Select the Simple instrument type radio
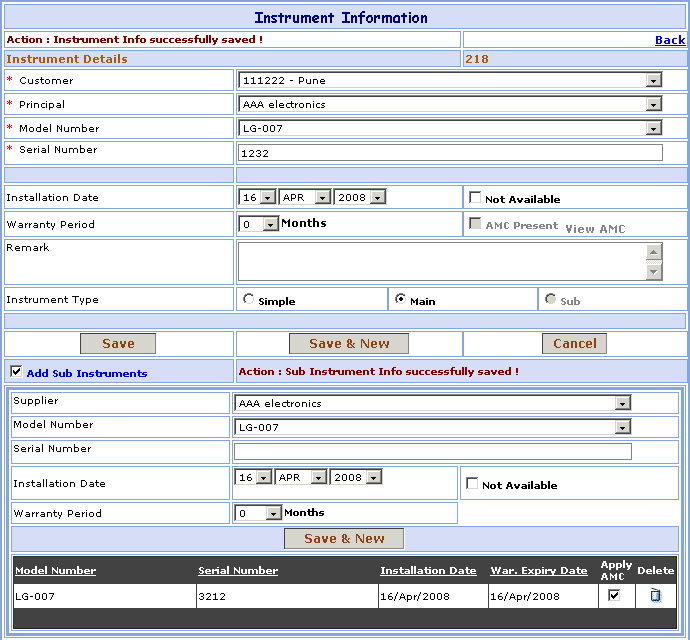The width and height of the screenshot is (690, 640). 249,299
